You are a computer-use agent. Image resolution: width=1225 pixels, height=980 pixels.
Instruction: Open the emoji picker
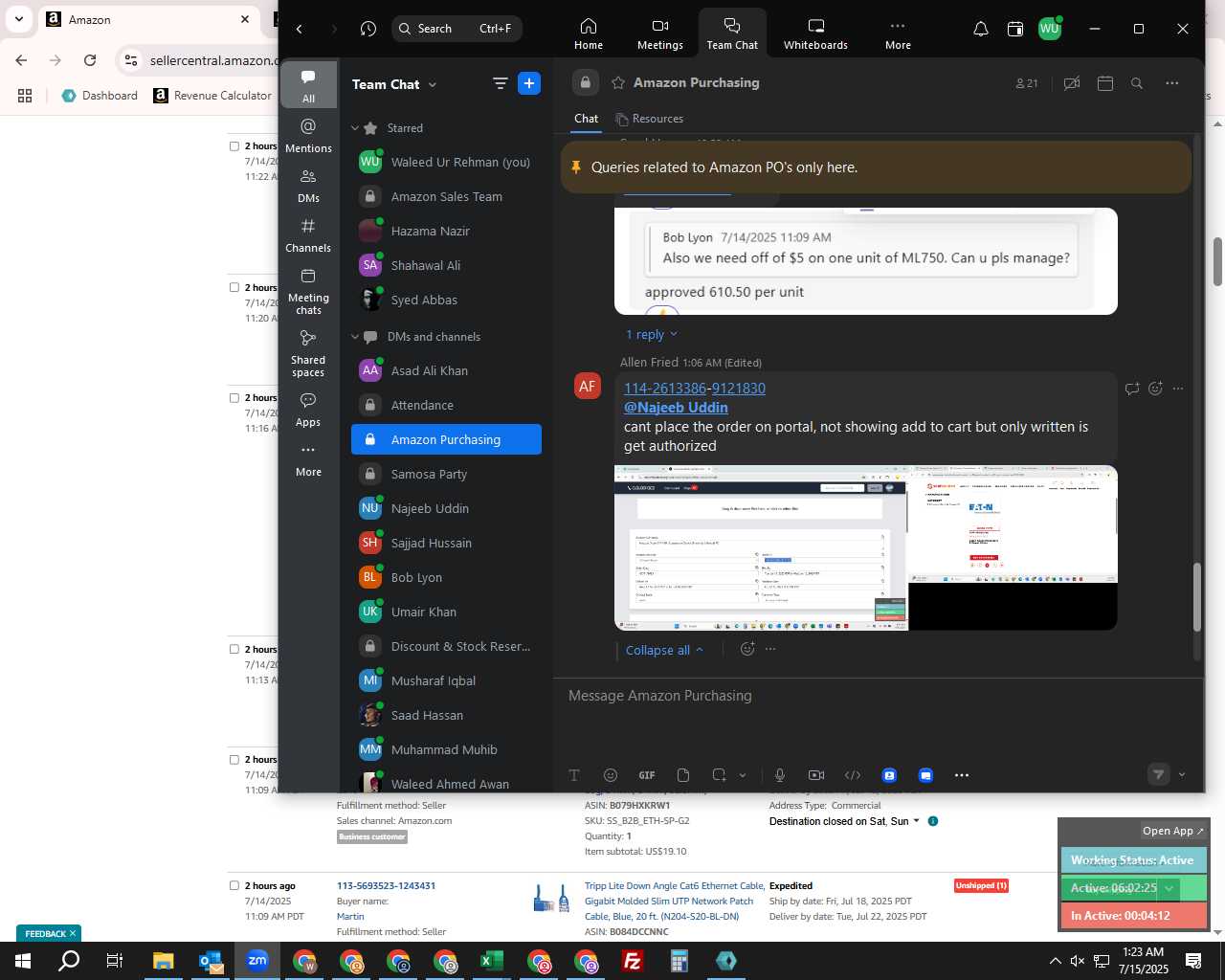[611, 775]
